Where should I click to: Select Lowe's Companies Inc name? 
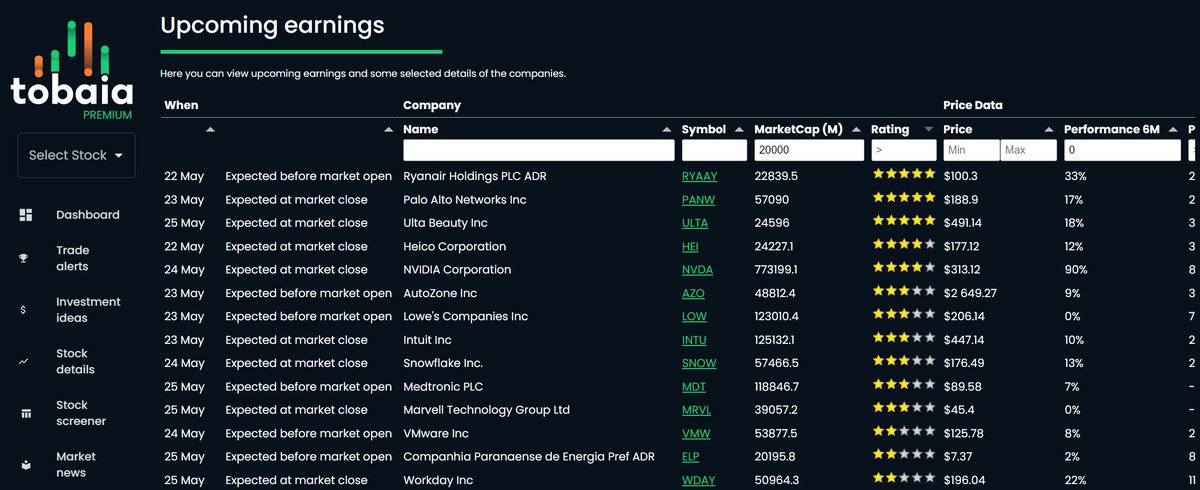[465, 317]
